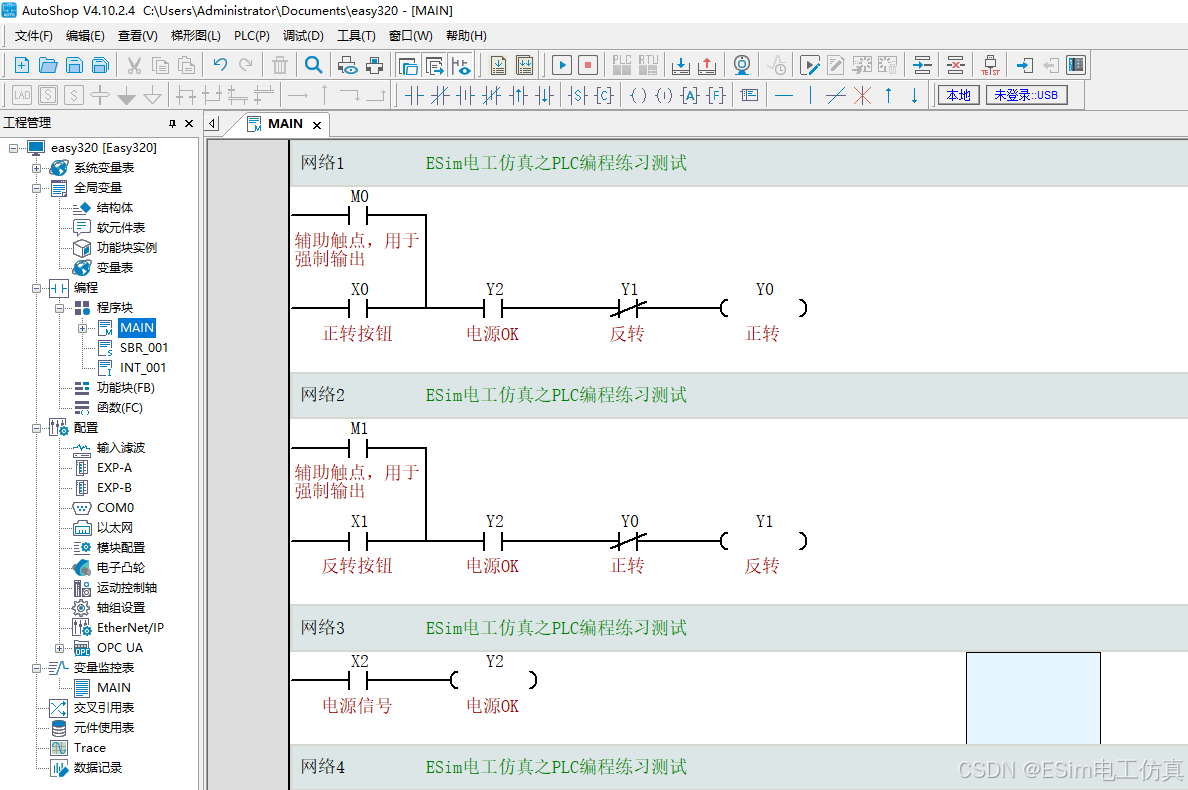Click the tab scroll-left arrow

(x=213, y=123)
